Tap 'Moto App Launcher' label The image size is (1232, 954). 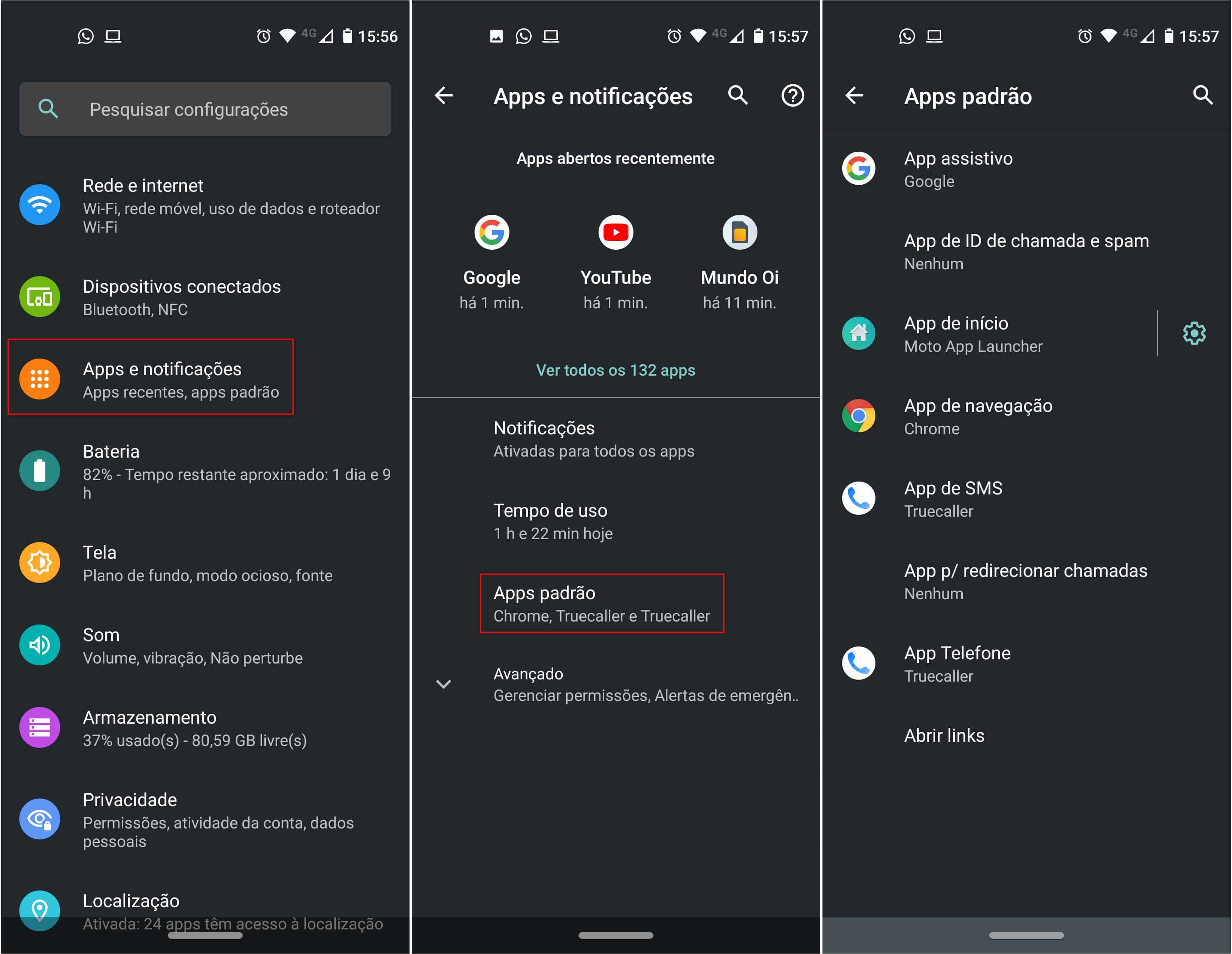coord(973,346)
